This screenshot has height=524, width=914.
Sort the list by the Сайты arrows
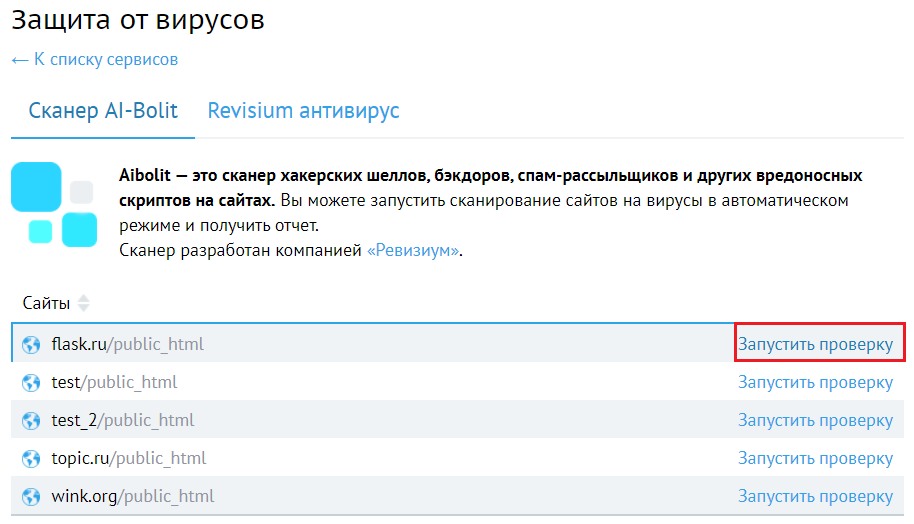83,303
